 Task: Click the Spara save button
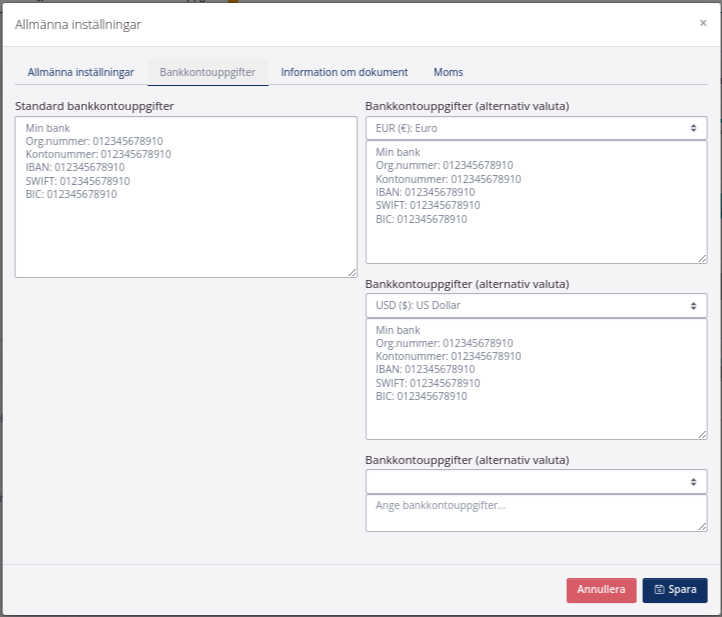point(675,590)
